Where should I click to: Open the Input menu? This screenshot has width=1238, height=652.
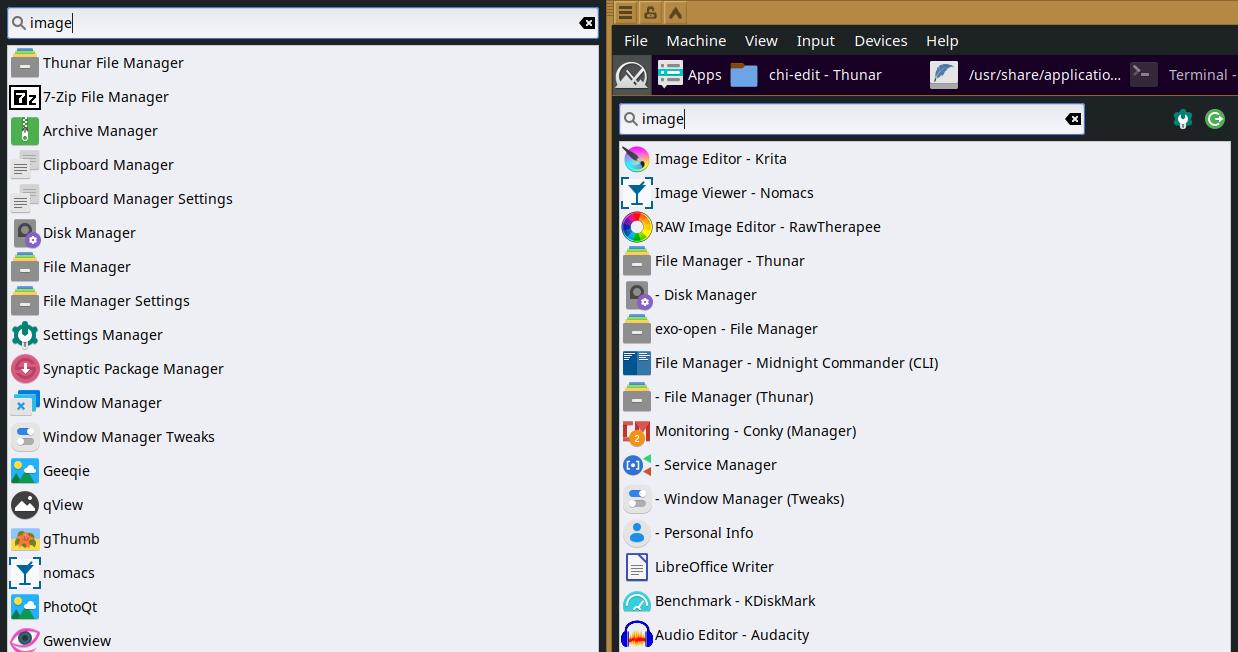coord(815,41)
